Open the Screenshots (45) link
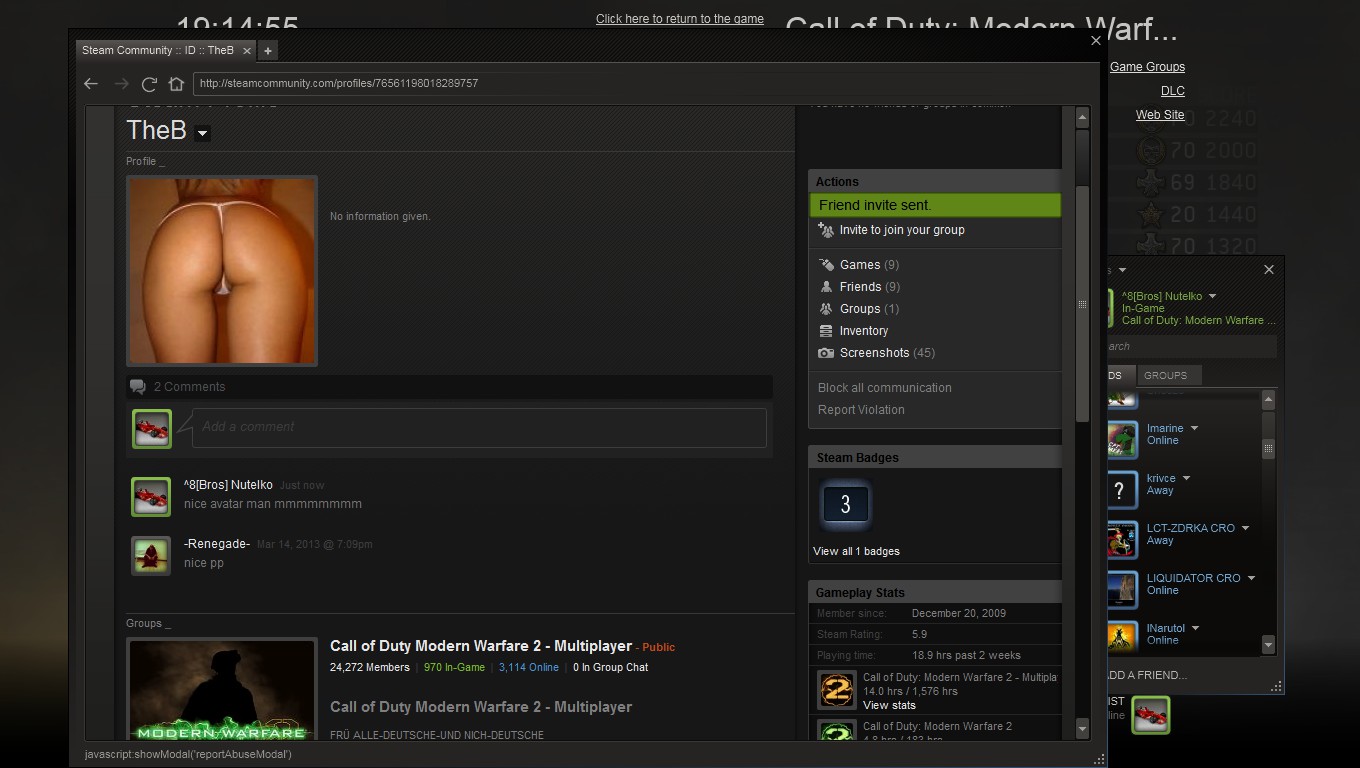This screenshot has width=1360, height=768. (887, 353)
